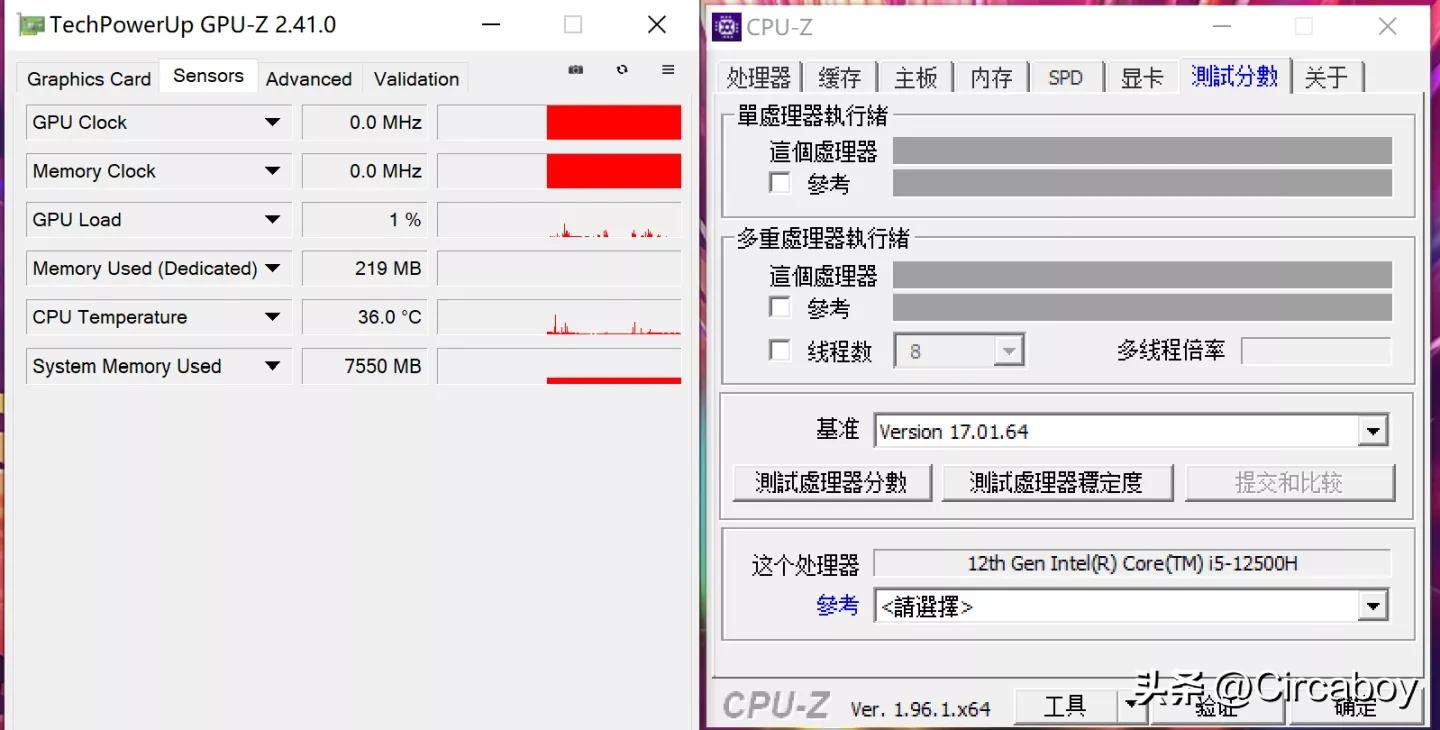The height and width of the screenshot is (730, 1440).
Task: Open the <請選擇> reference processor dropdown
Action: click(x=1375, y=606)
